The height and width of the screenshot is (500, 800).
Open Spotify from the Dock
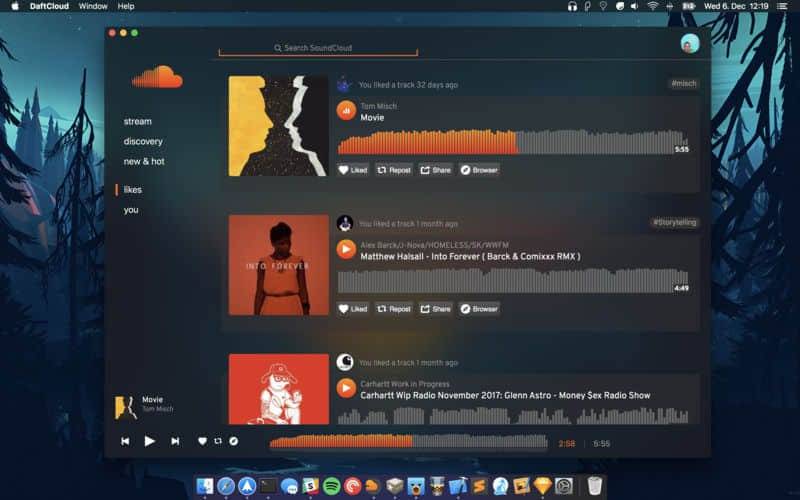tap(332, 486)
